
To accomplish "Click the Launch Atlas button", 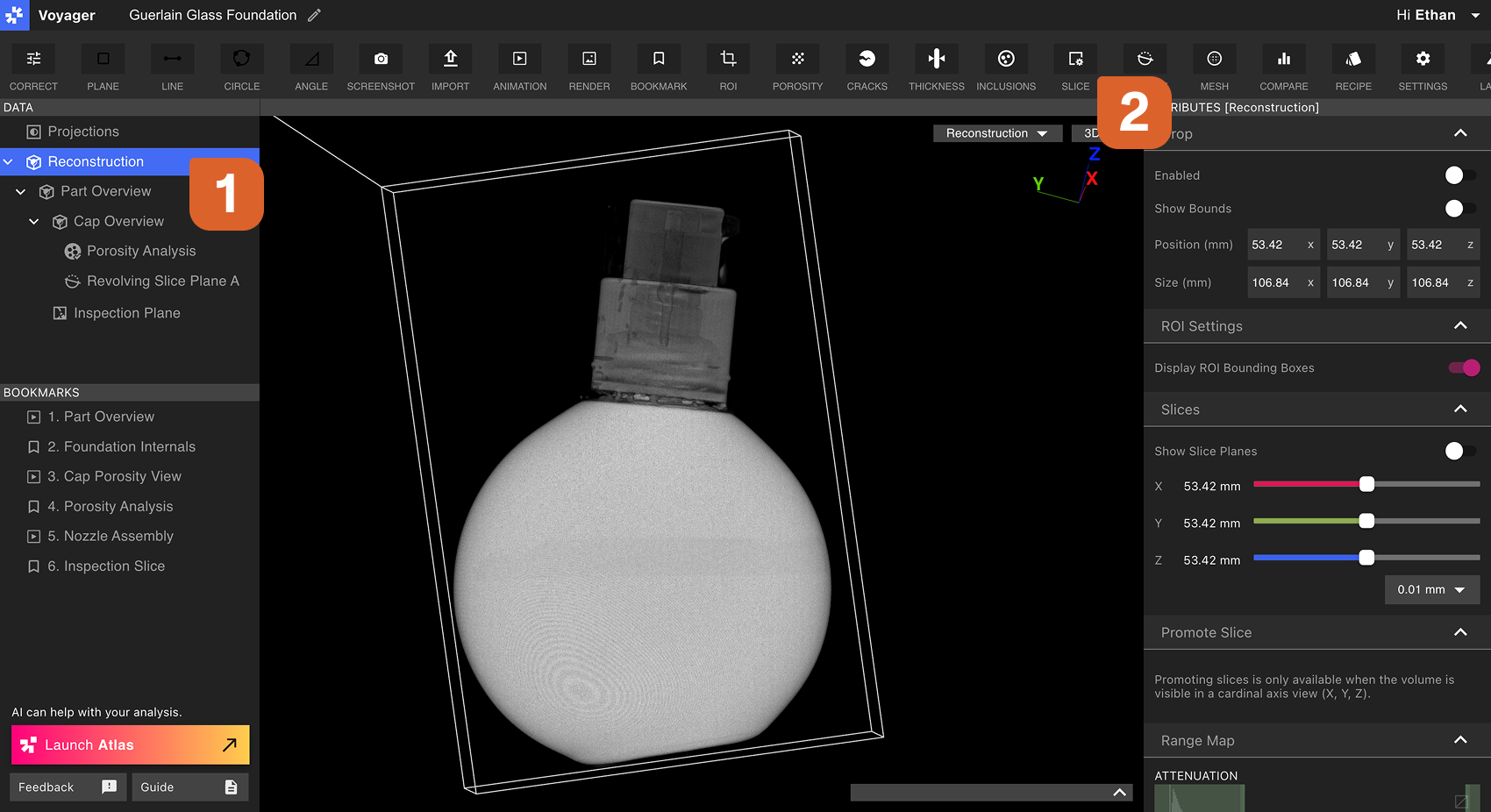I will pyautogui.click(x=130, y=744).
